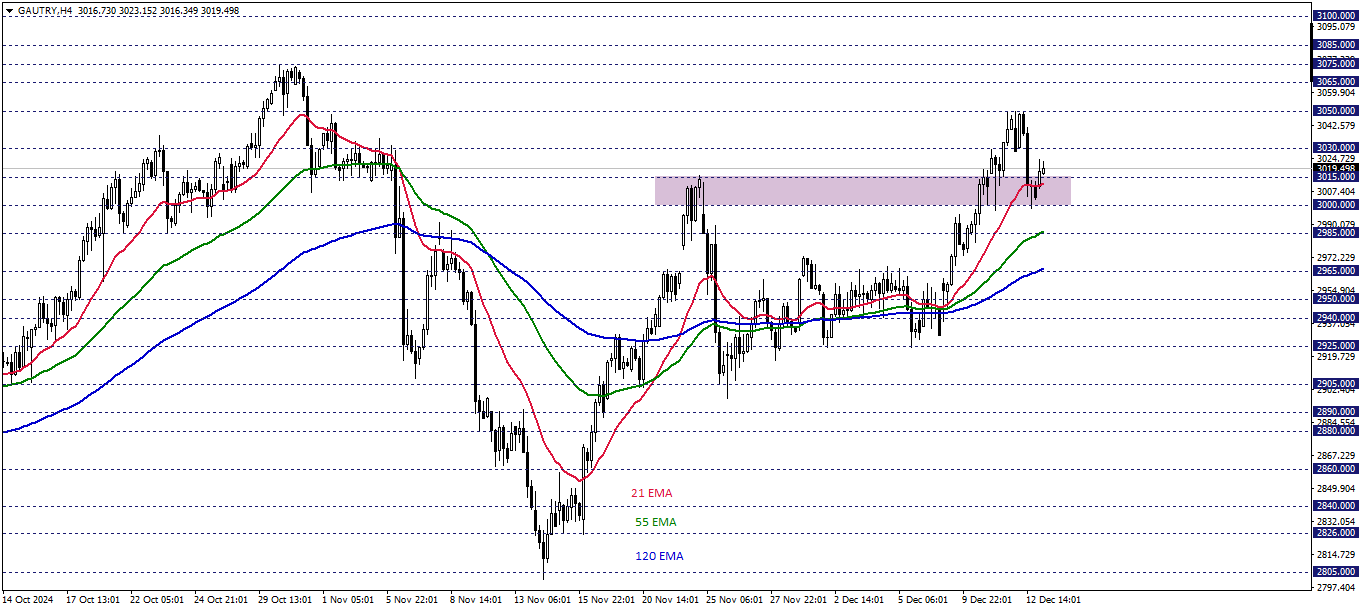Click the 22 Oct 05:01 time label
This screenshot has height=611, width=1362.
[156, 600]
